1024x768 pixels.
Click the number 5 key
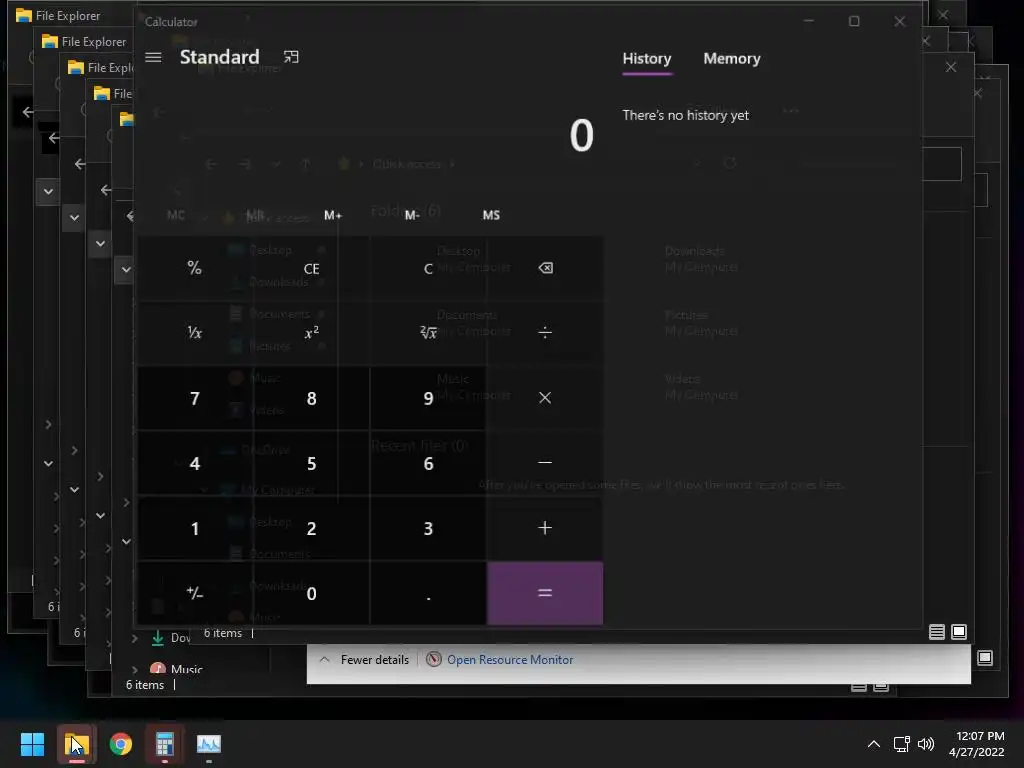pyautogui.click(x=312, y=463)
